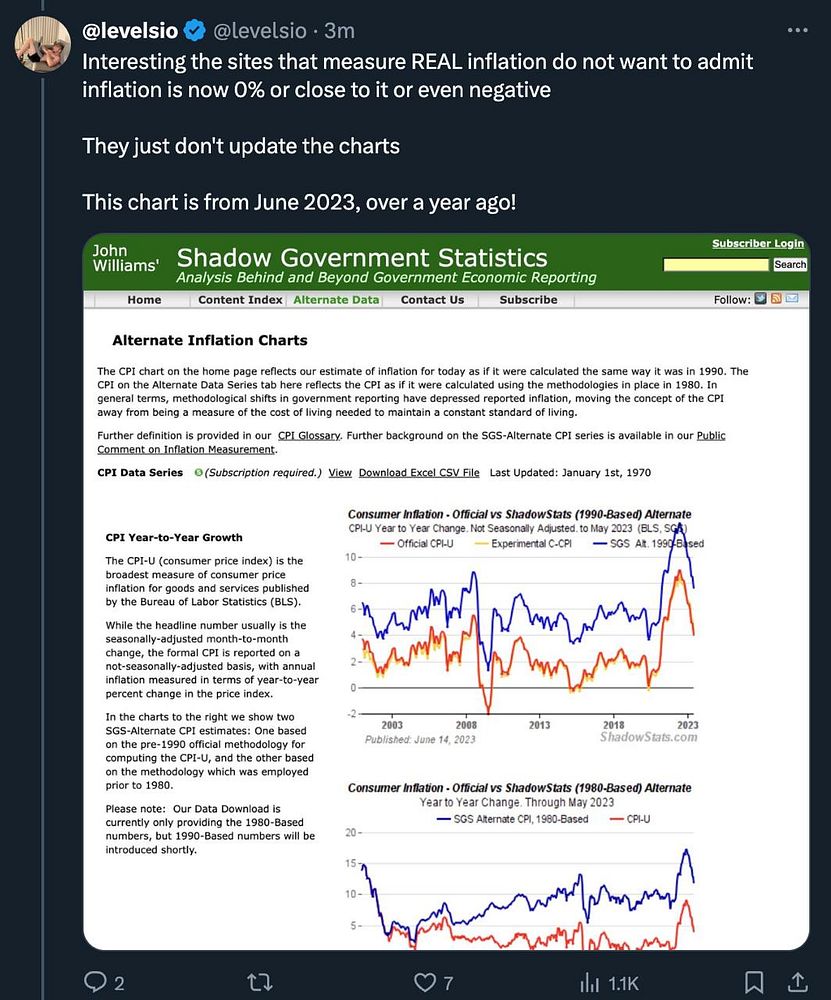The image size is (831, 1000).
Task: Open the tweet's more options menu
Action: click(797, 30)
